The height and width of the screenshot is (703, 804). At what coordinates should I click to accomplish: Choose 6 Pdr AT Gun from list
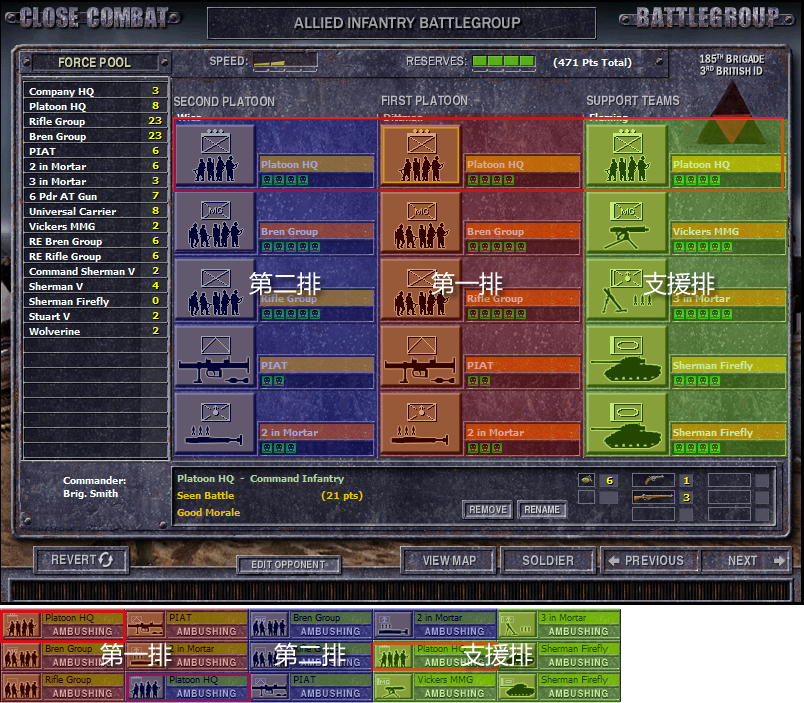(63, 196)
